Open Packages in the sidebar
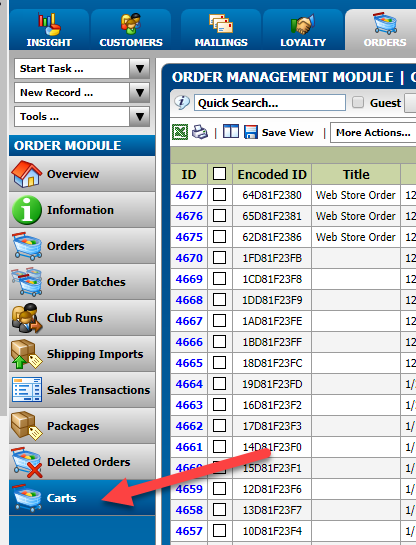This screenshot has height=545, width=416. click(82, 426)
